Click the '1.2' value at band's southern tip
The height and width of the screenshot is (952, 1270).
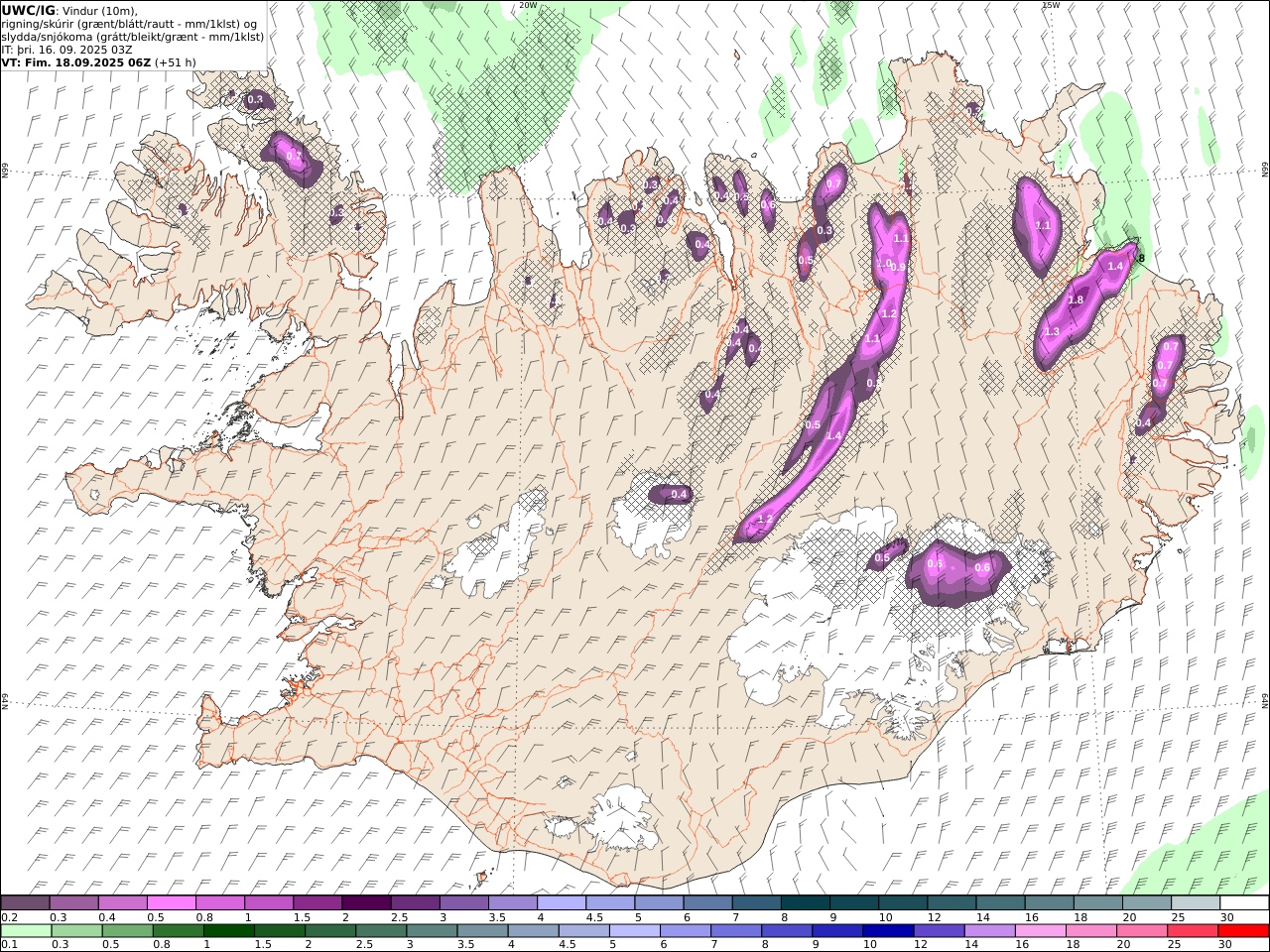click(765, 519)
